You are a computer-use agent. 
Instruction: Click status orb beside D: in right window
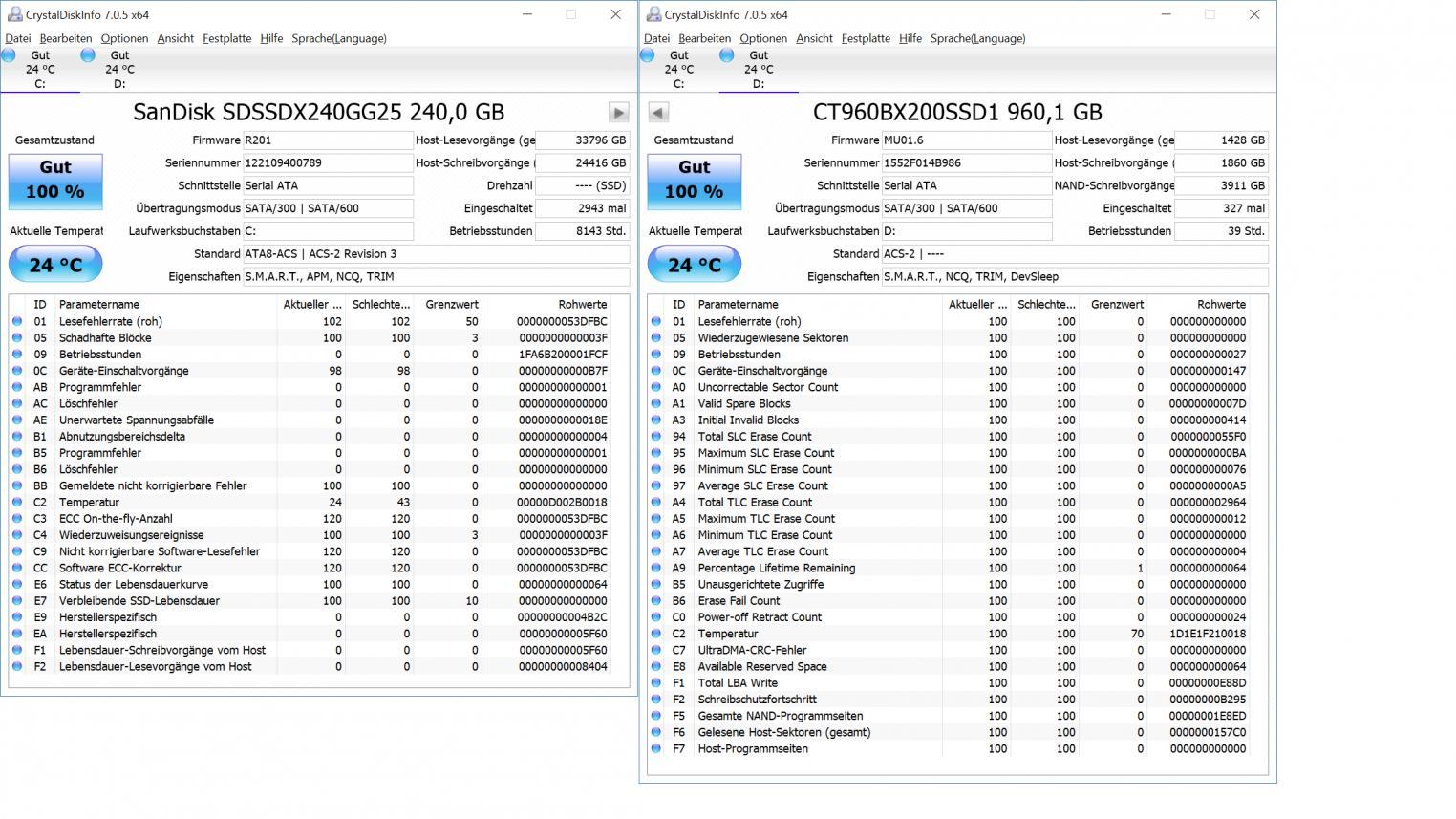point(726,56)
